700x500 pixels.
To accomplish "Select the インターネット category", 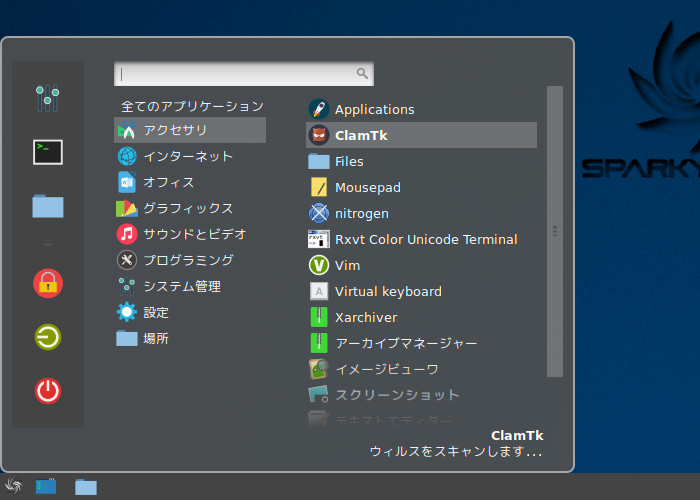I will click(x=190, y=156).
